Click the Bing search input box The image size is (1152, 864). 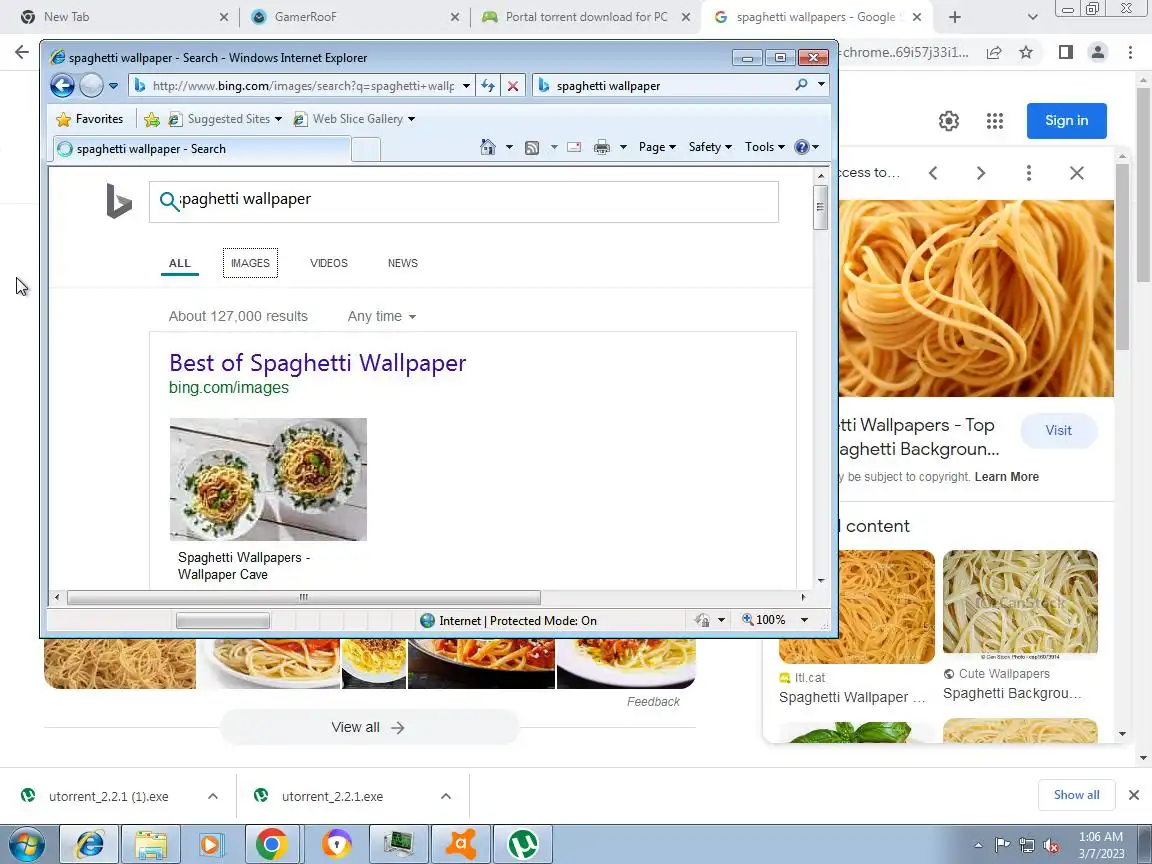(464, 201)
